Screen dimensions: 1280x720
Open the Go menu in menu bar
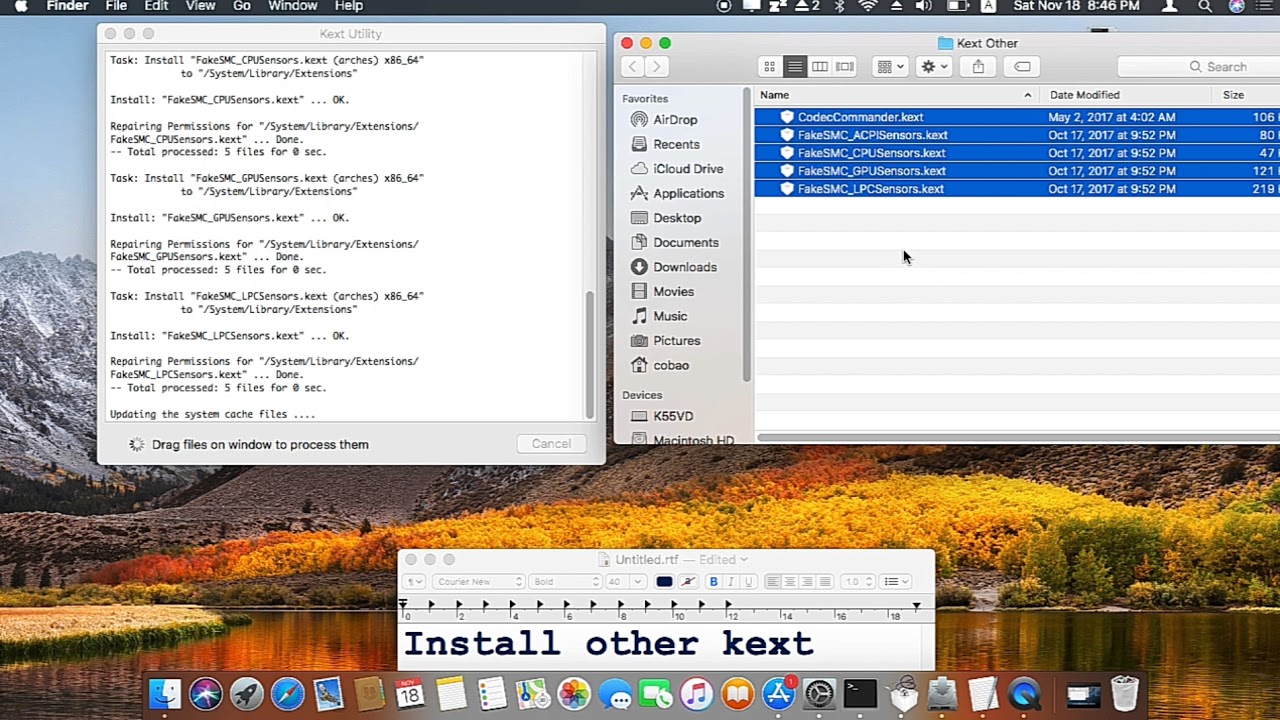point(242,6)
